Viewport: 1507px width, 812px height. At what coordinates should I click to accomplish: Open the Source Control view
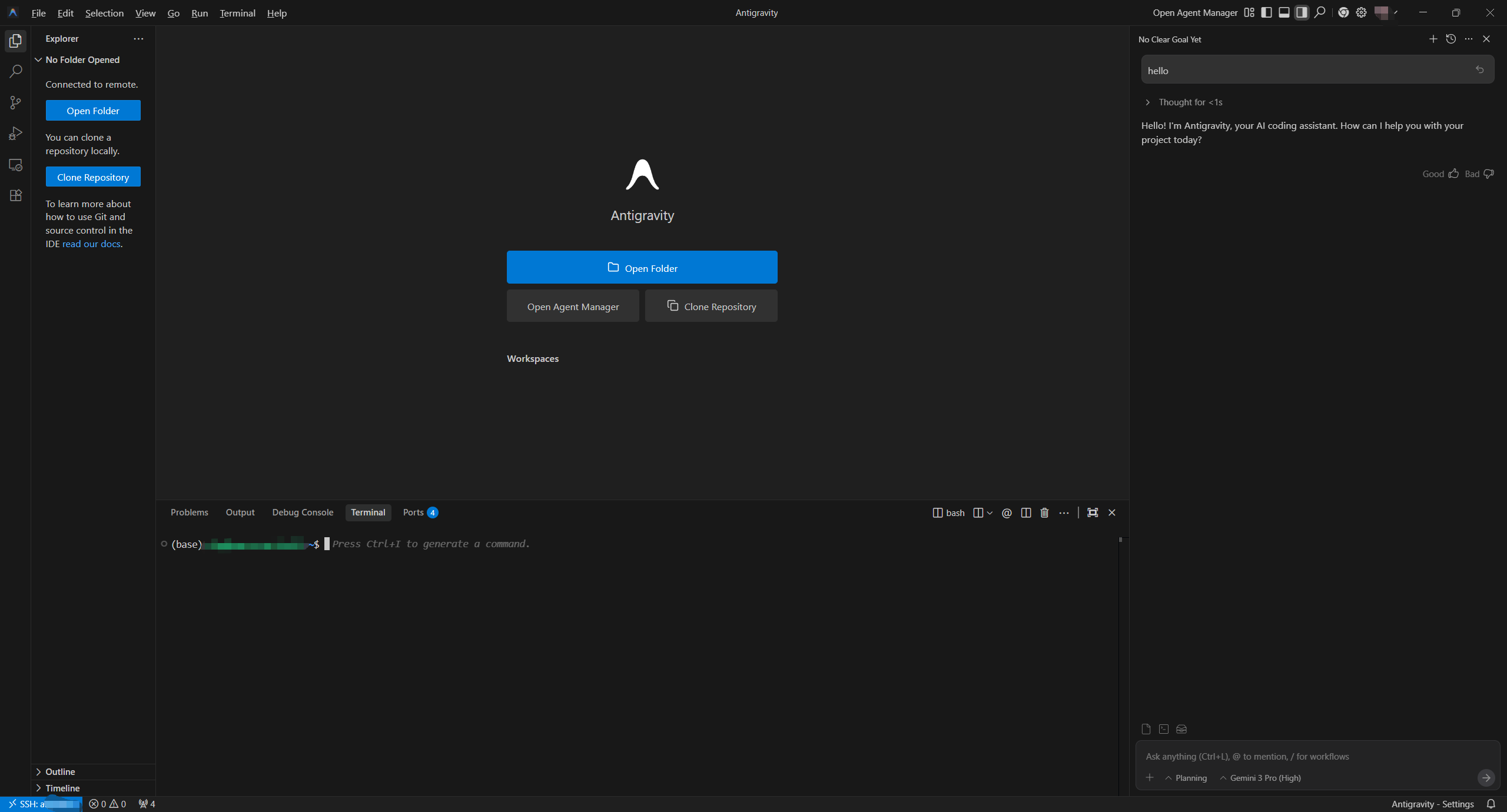[x=16, y=102]
